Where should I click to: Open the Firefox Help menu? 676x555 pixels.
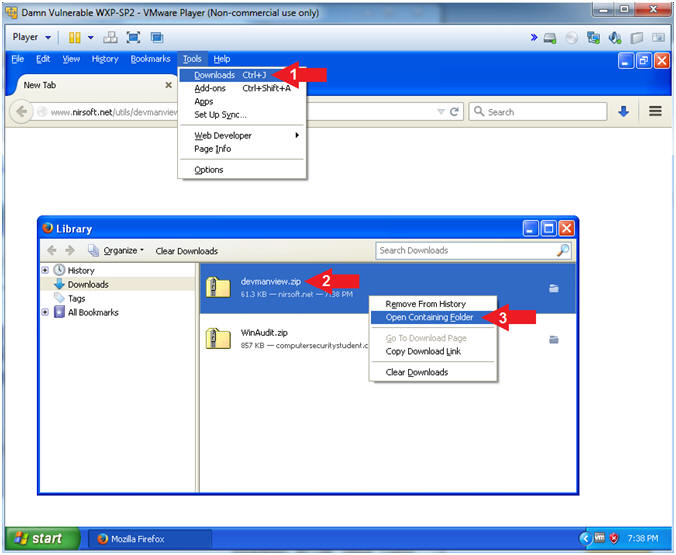[x=222, y=59]
